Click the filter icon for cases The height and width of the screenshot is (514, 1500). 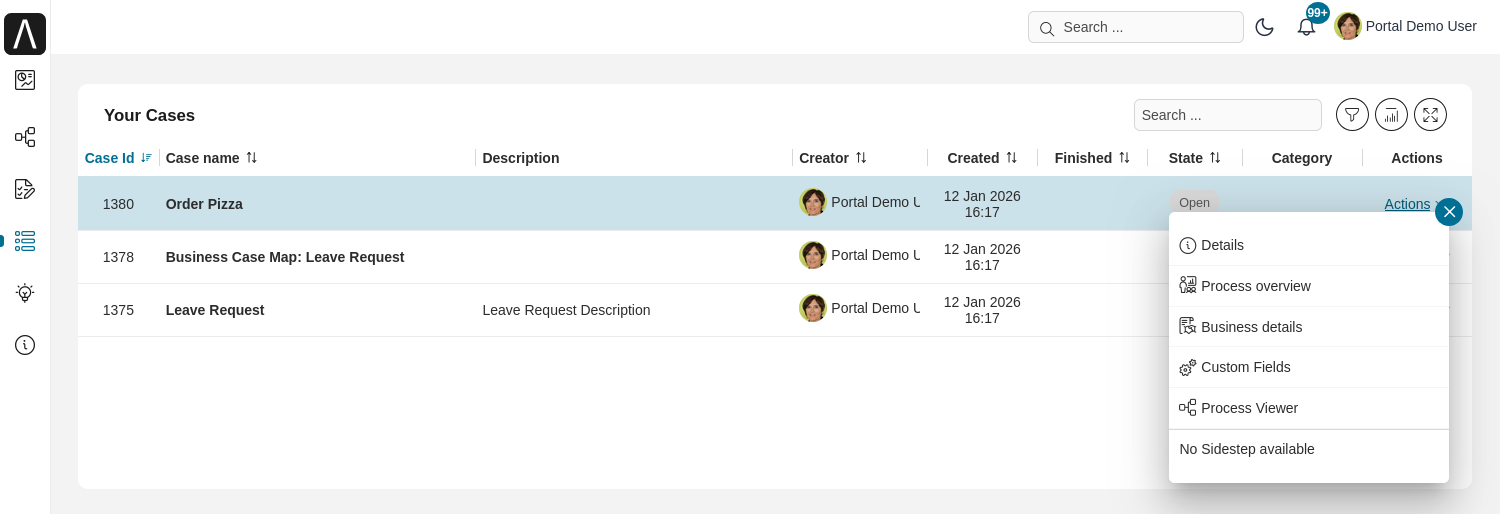coord(1352,115)
